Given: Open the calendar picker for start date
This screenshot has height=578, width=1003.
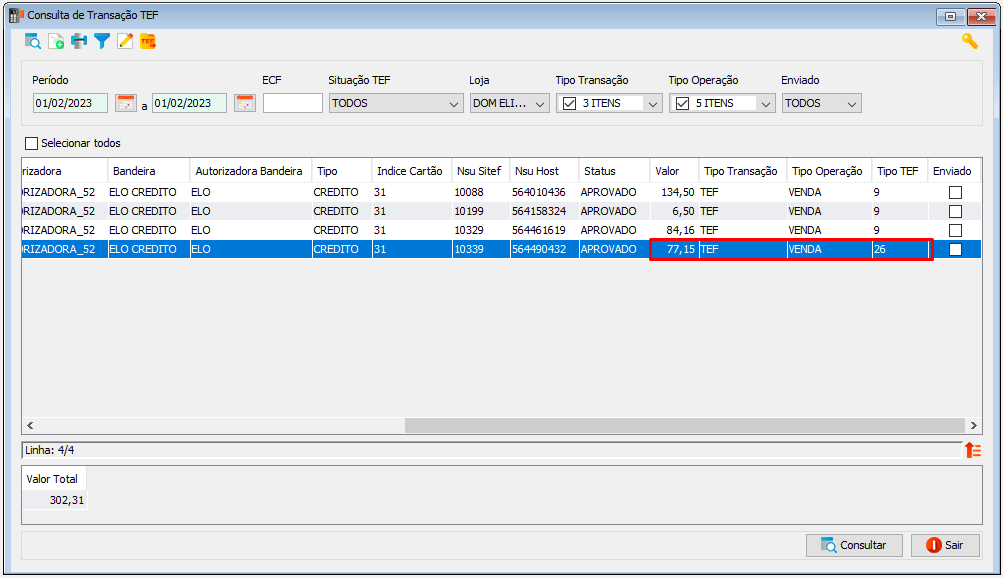Looking at the screenshot, I should coord(126,103).
